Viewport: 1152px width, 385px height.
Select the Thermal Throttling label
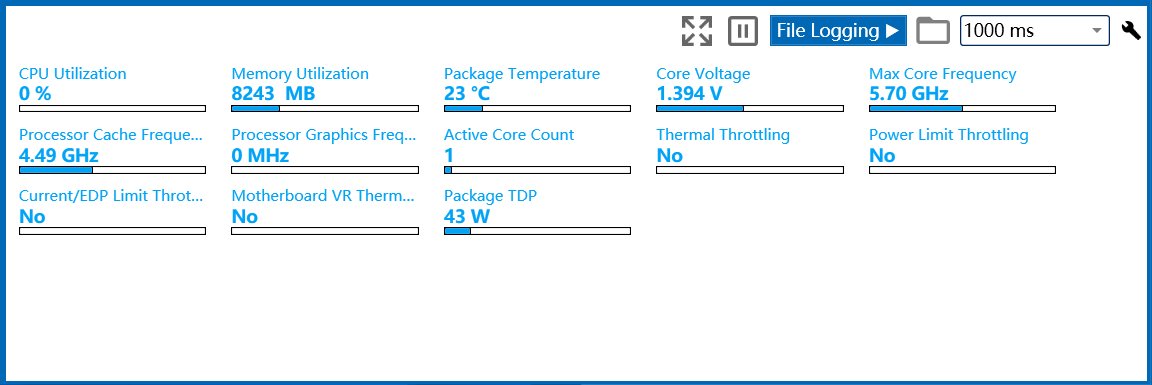(x=723, y=135)
